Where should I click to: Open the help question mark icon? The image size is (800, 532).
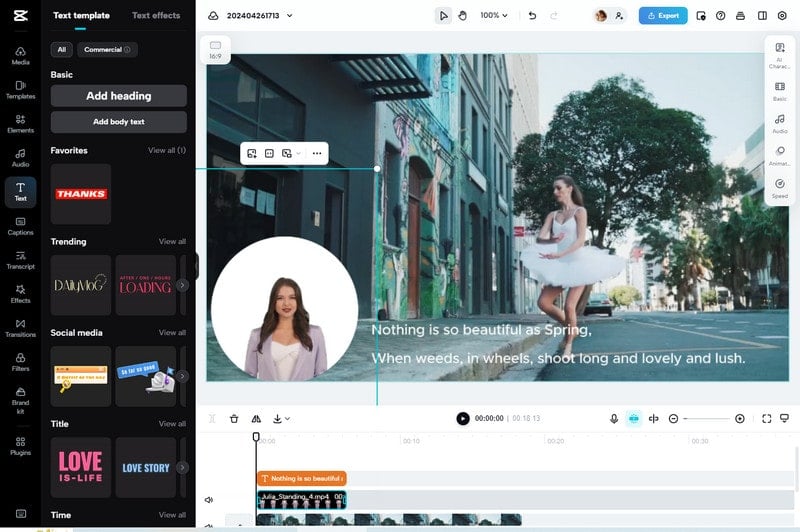pyautogui.click(x=720, y=16)
